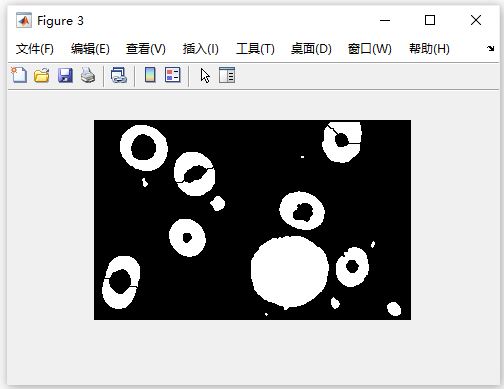Screen dimensions: 504x389
Task: Open the 工具(T) menu
Action: (255, 49)
